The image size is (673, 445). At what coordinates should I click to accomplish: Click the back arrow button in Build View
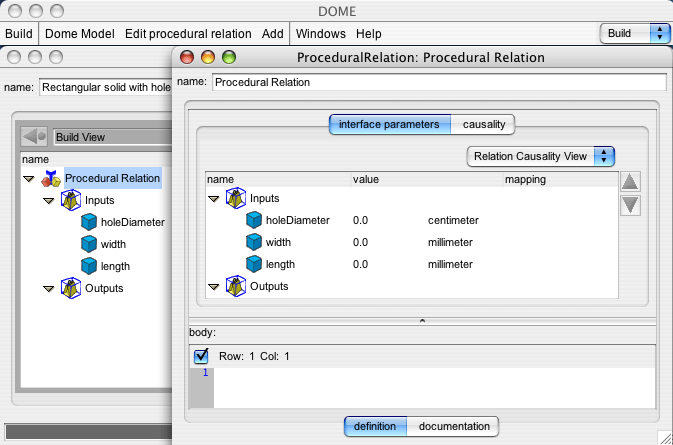[x=34, y=137]
